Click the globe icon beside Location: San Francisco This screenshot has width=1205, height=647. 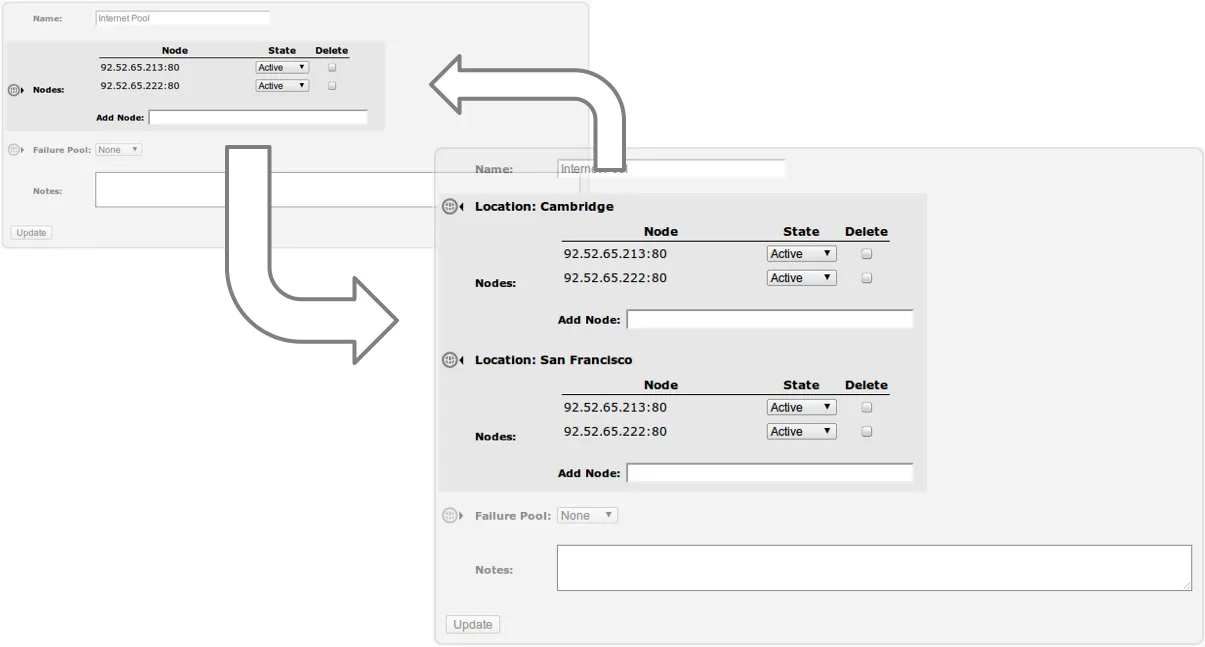click(x=450, y=360)
